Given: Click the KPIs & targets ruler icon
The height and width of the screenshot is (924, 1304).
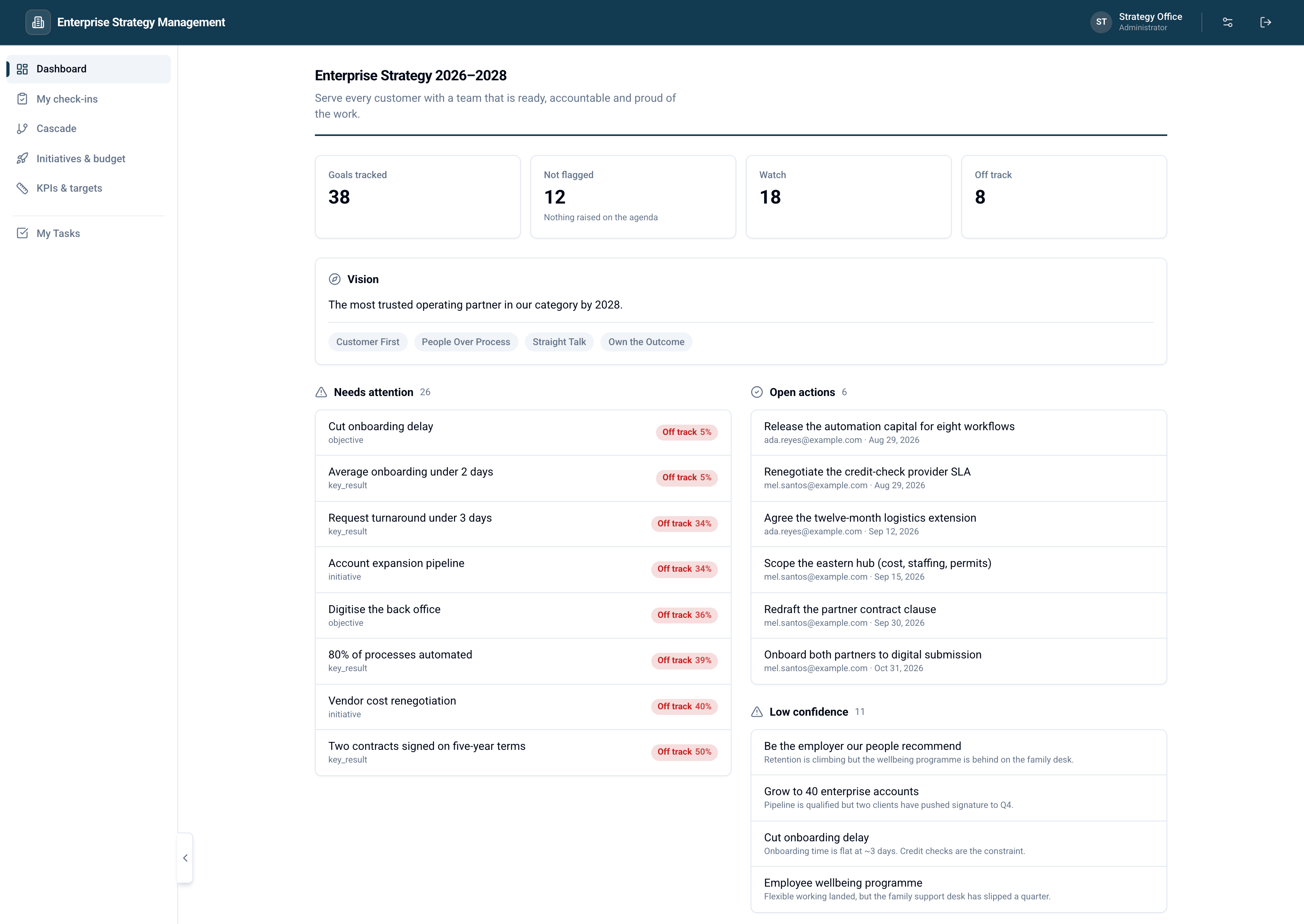Looking at the screenshot, I should [22, 188].
